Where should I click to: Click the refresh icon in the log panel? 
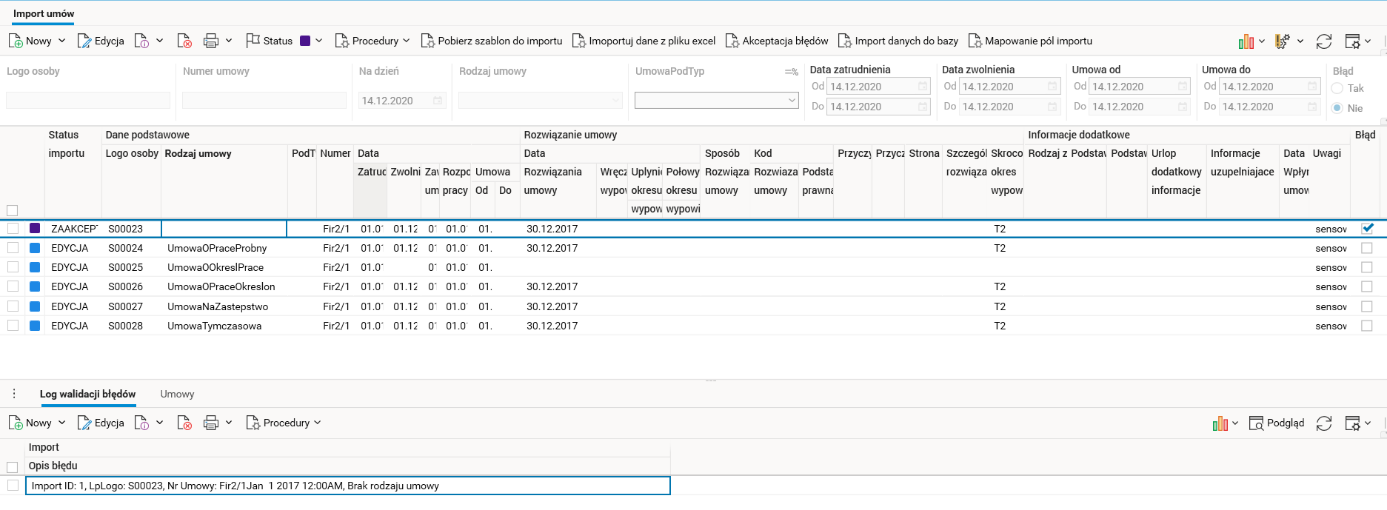(x=1324, y=423)
